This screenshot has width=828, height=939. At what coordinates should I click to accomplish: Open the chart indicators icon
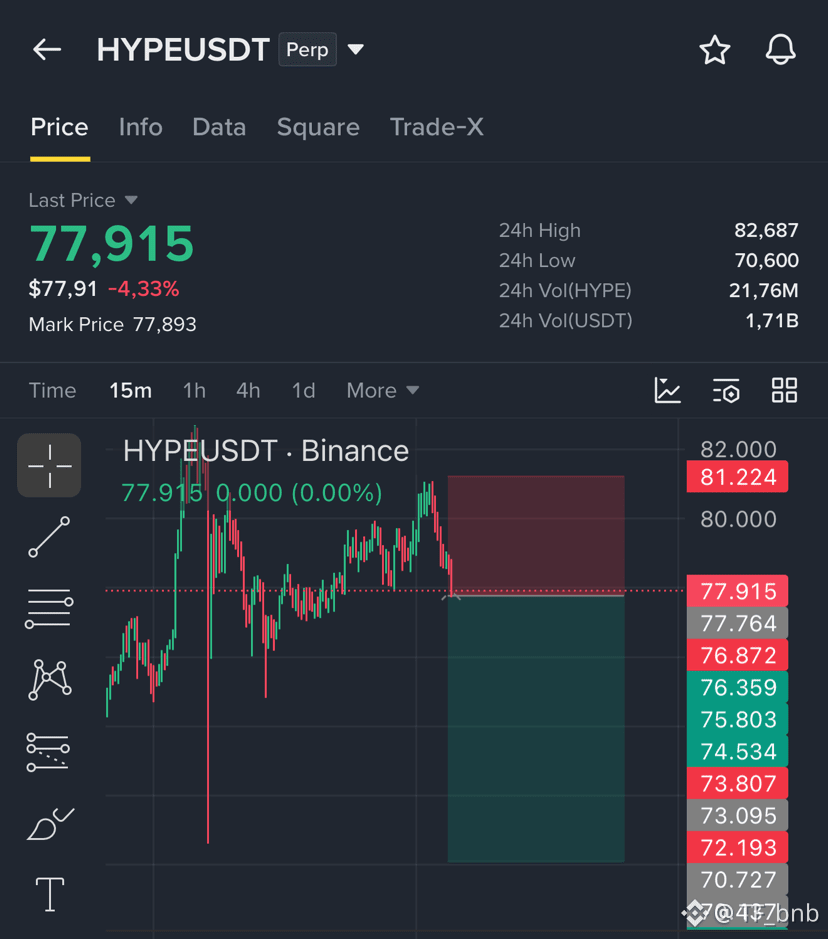[x=668, y=390]
